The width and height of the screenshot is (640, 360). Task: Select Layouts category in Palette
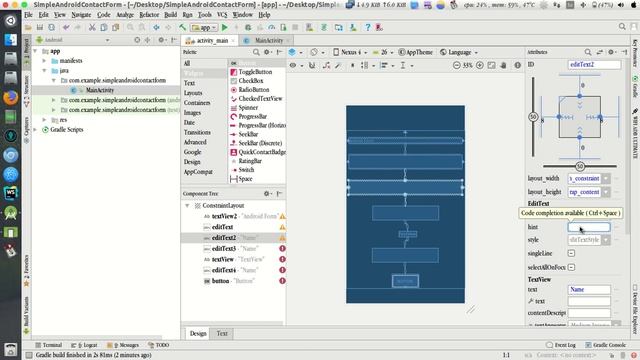193,93
